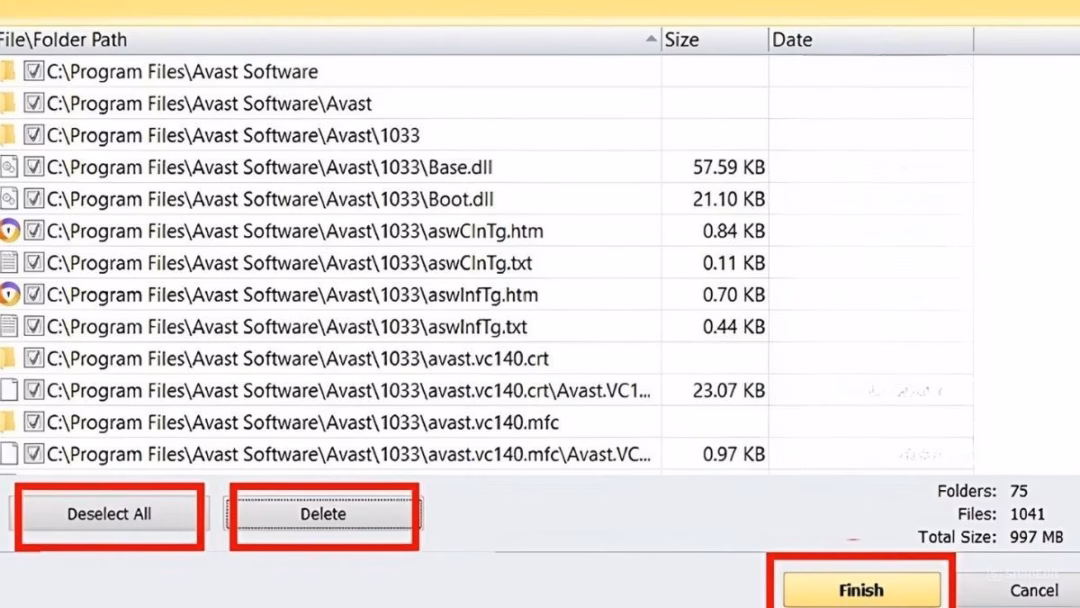The width and height of the screenshot is (1080, 608).
Task: Click the Files count value 1041
Action: (1027, 514)
